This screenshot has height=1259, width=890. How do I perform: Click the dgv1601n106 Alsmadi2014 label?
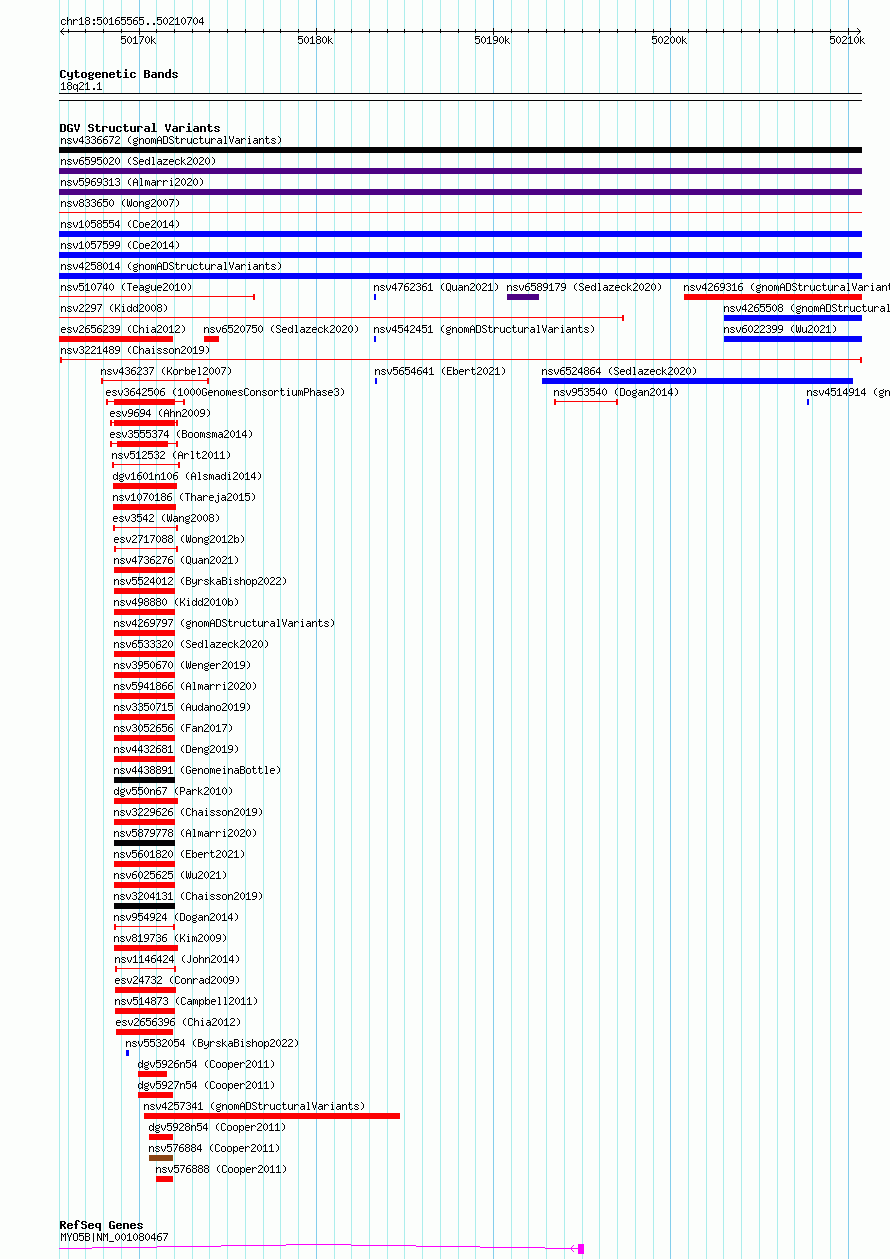coord(187,476)
